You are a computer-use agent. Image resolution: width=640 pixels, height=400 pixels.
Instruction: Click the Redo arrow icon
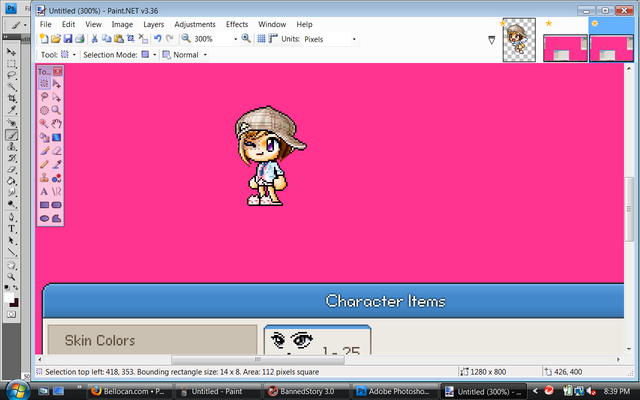[x=170, y=39]
